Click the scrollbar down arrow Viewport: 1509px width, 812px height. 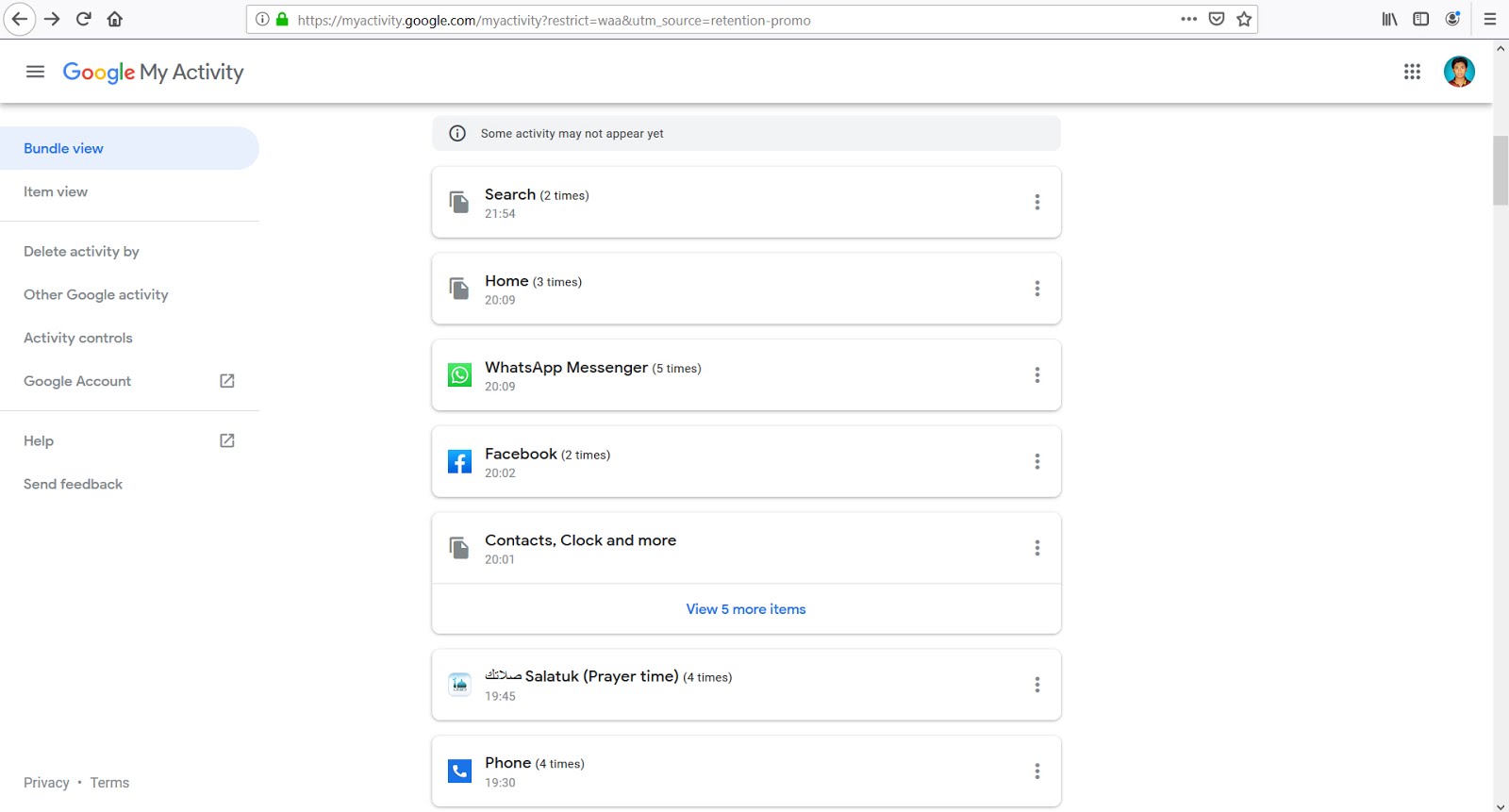coord(1501,806)
